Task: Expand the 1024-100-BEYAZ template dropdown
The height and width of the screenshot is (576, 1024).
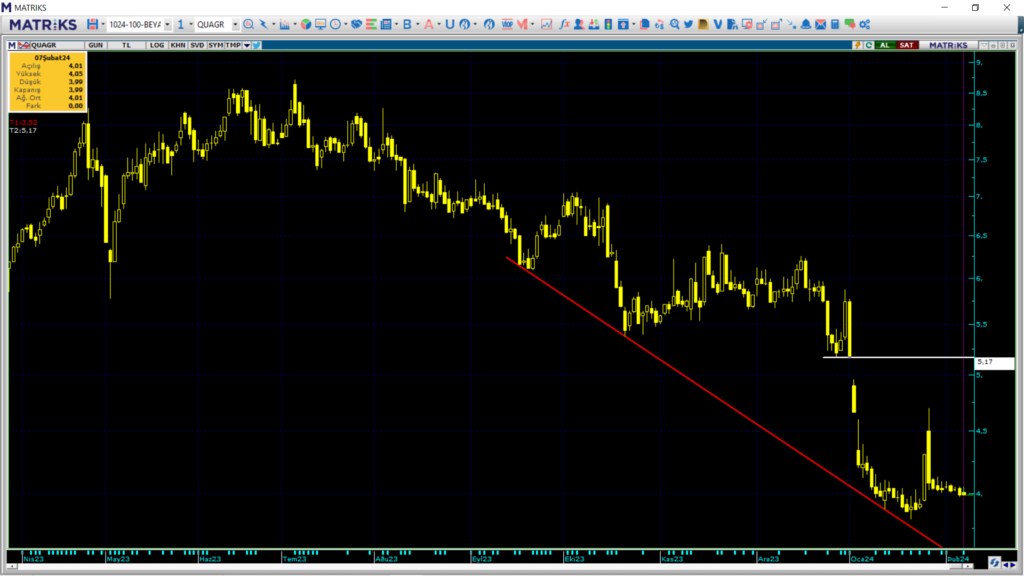Action: pos(166,23)
